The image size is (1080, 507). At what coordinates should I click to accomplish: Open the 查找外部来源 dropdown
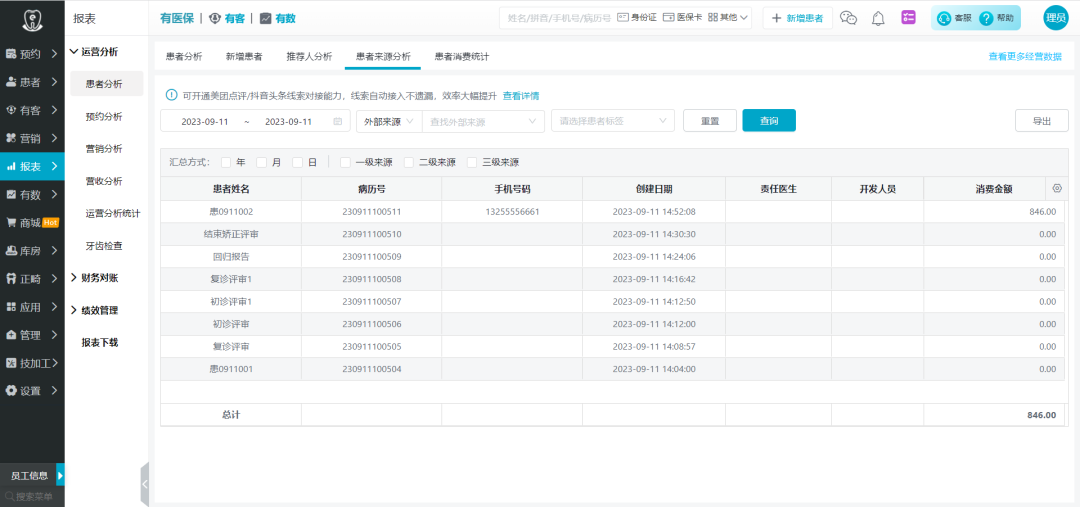[484, 121]
